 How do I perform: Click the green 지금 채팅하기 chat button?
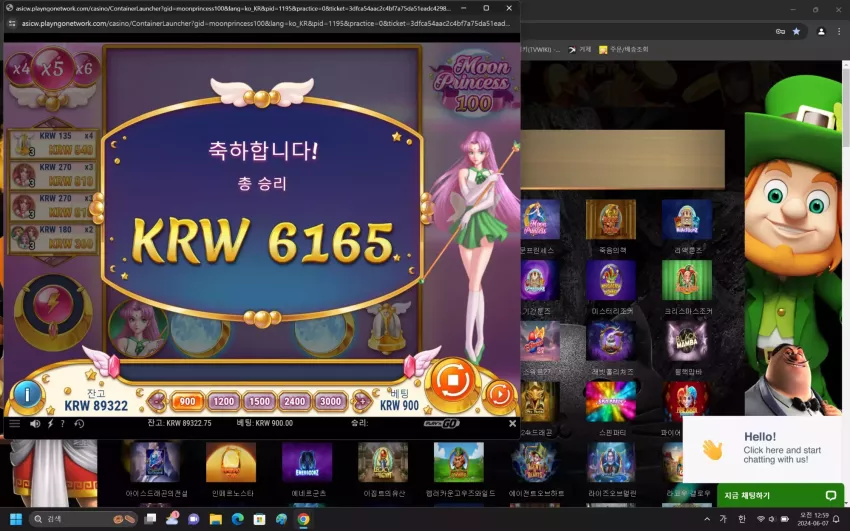tap(780, 495)
